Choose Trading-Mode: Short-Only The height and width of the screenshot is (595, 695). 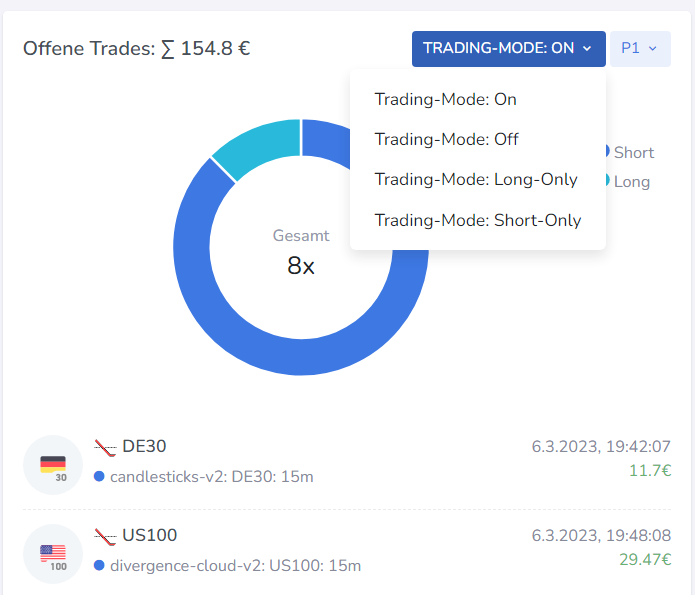coord(478,220)
